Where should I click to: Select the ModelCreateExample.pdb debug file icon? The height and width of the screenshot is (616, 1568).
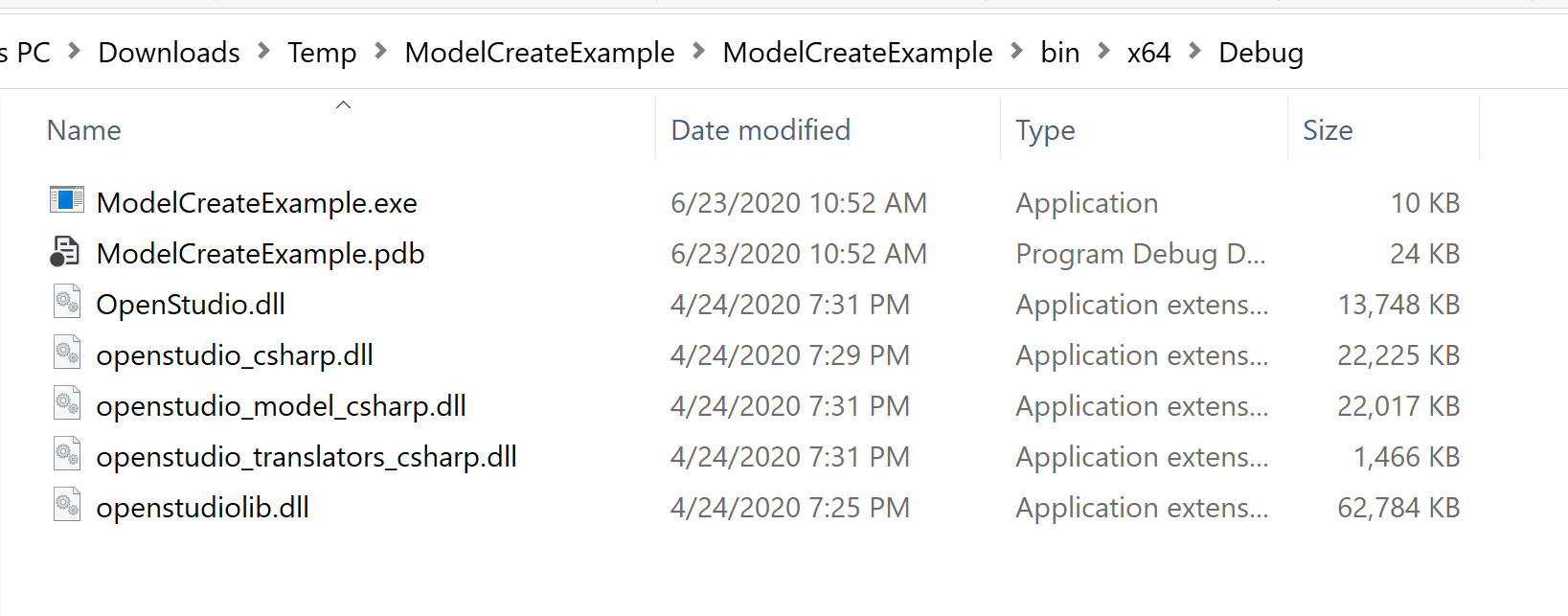click(x=66, y=252)
